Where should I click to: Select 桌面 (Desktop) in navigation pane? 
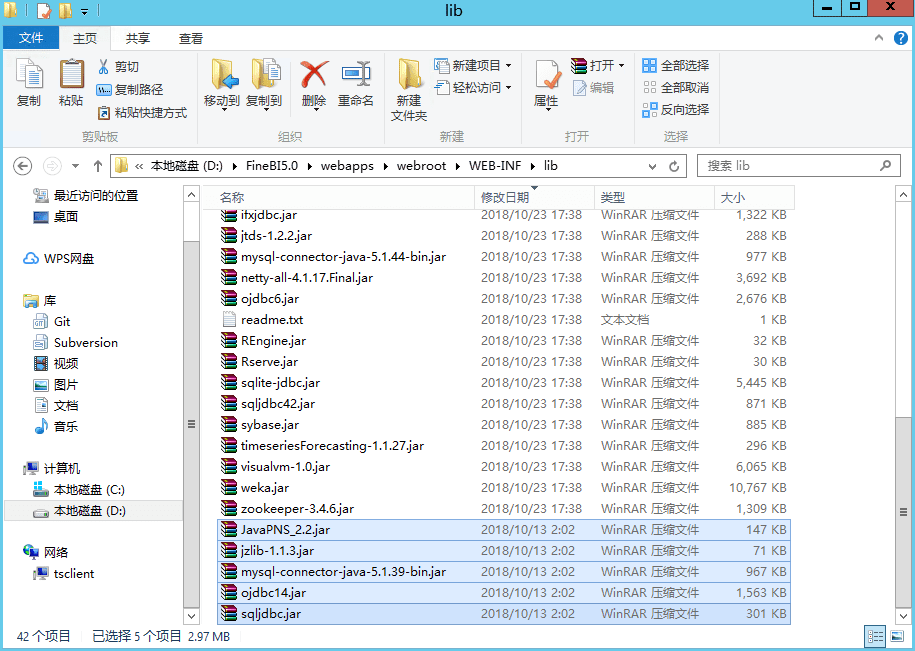(65, 216)
